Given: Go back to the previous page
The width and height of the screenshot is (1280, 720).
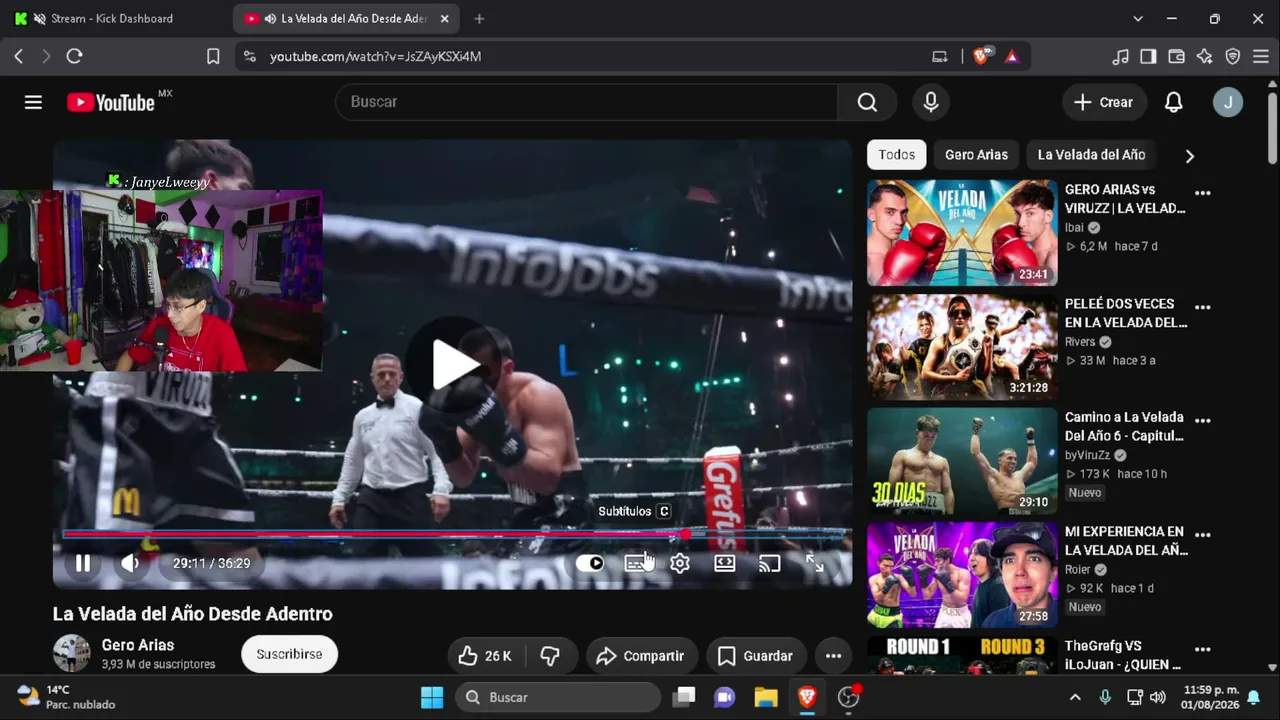Looking at the screenshot, I should point(18,57).
